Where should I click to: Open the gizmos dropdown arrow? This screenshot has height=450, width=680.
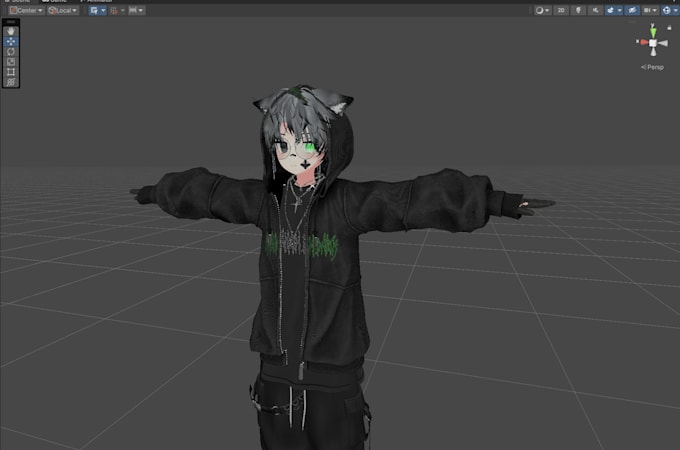675,10
